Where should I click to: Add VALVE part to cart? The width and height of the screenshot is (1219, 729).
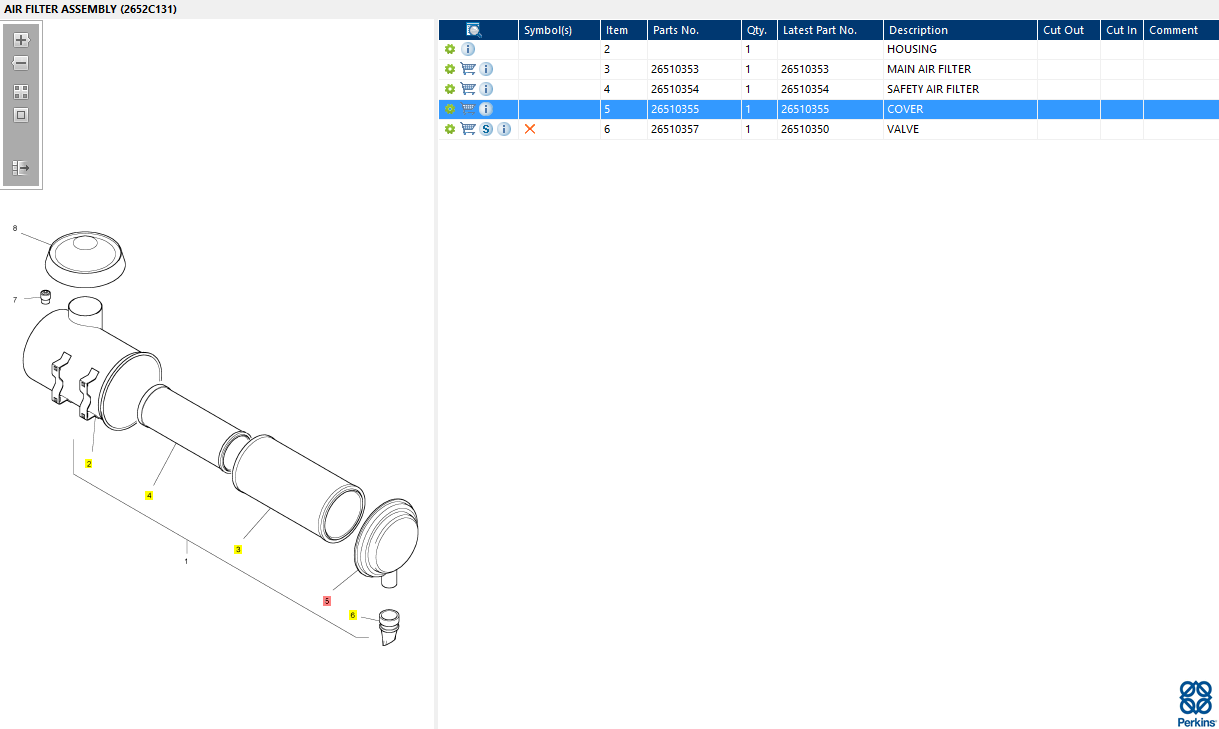click(x=468, y=129)
